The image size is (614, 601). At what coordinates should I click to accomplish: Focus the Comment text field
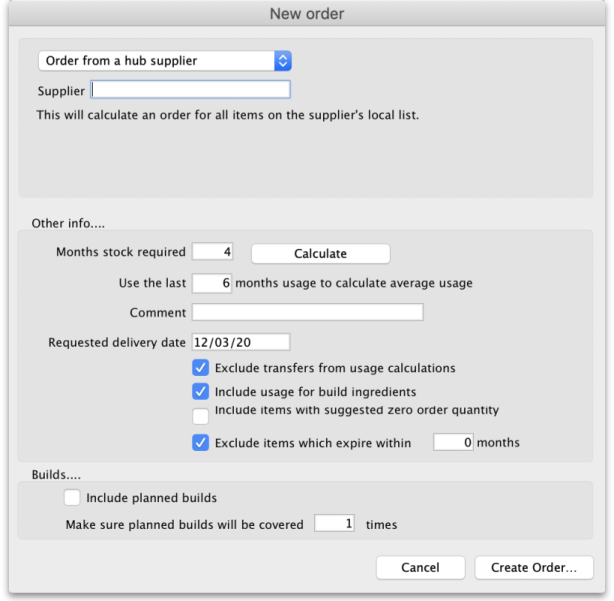coord(307,313)
